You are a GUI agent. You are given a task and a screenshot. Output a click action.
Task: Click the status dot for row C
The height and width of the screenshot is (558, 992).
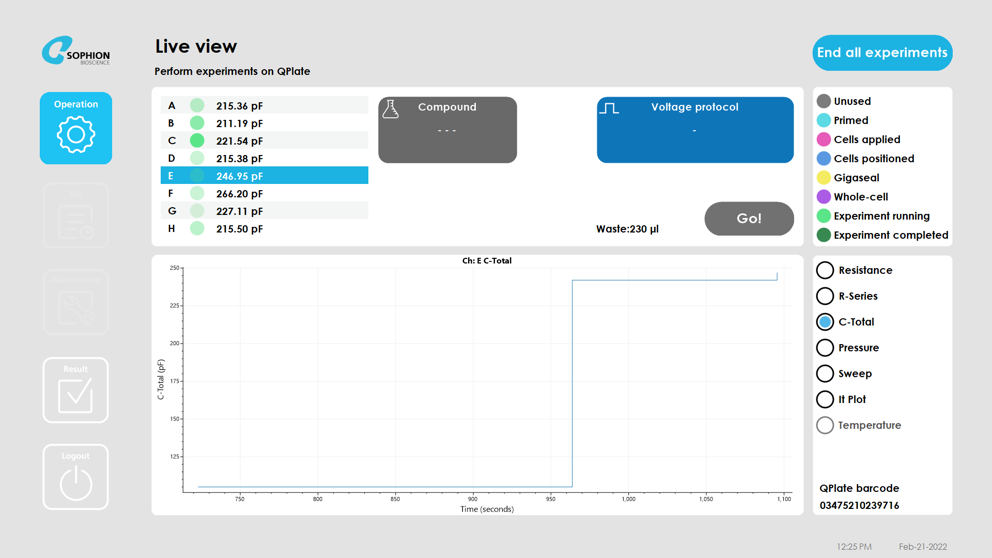197,141
